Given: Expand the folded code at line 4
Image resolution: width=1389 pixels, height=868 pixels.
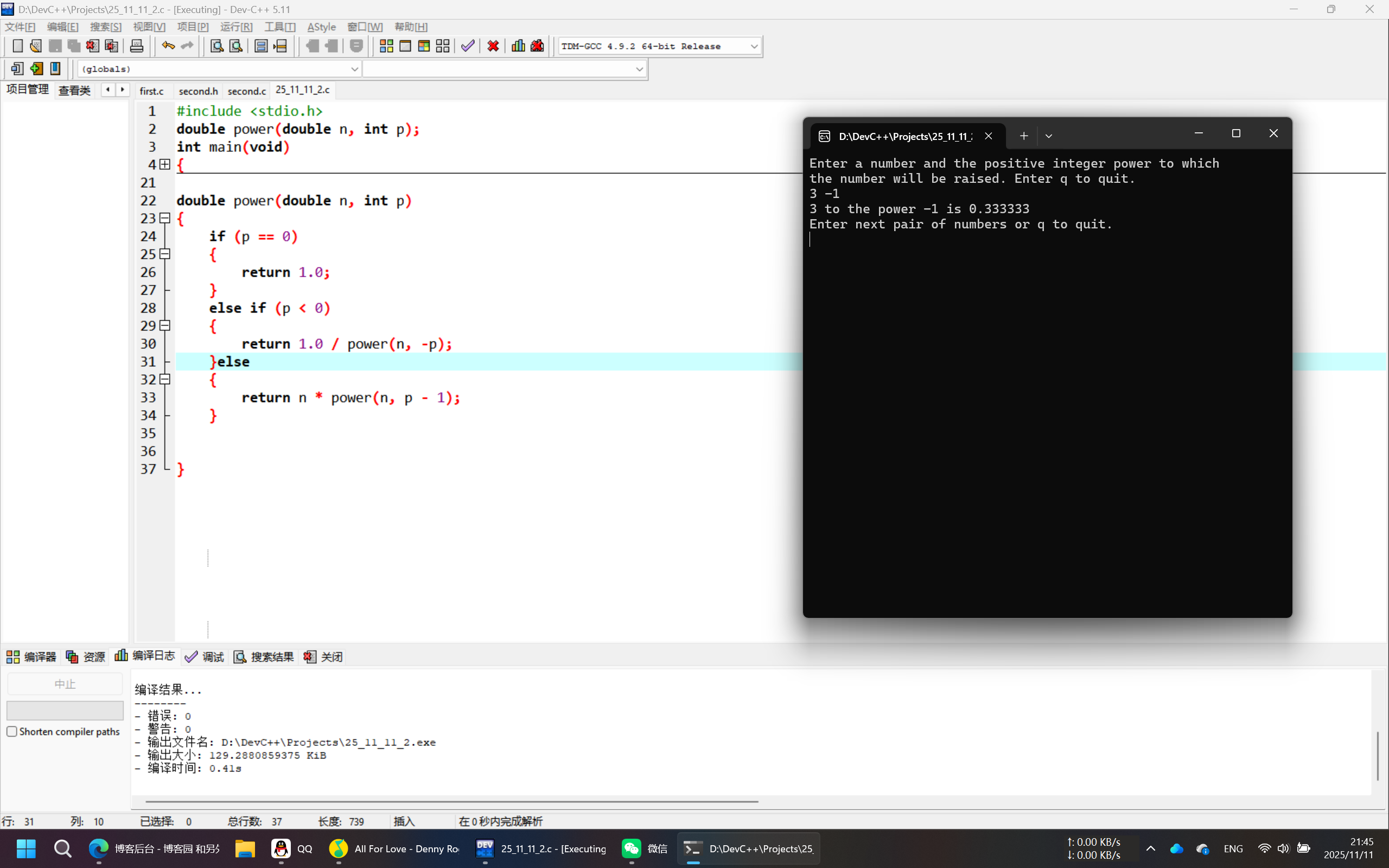Looking at the screenshot, I should pos(165,165).
